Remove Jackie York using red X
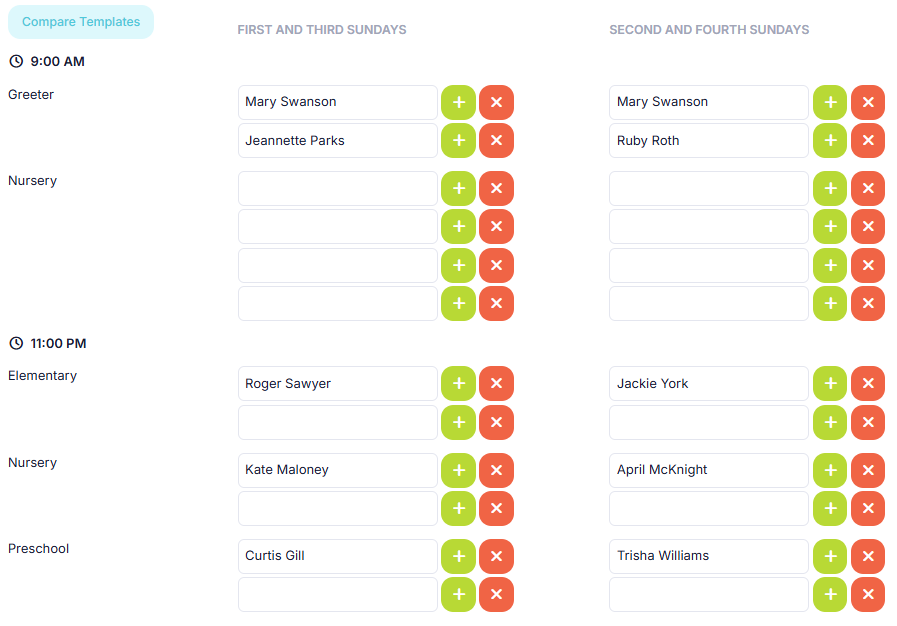897x626 pixels. pyautogui.click(x=867, y=384)
